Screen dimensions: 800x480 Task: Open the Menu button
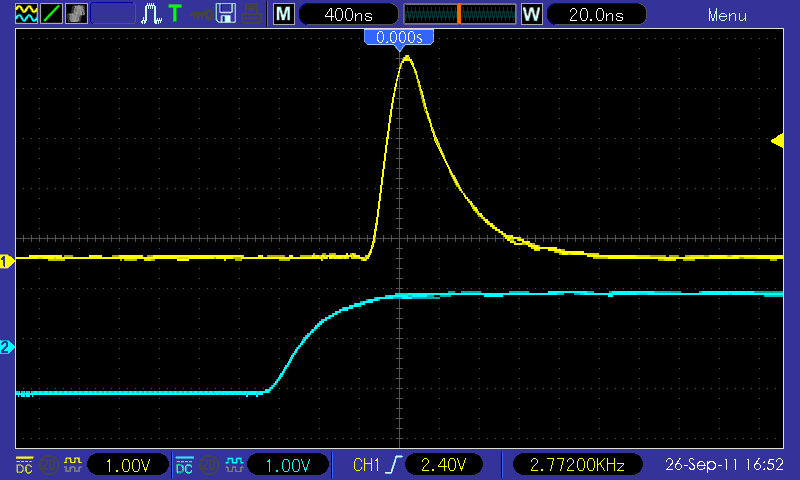pos(727,15)
